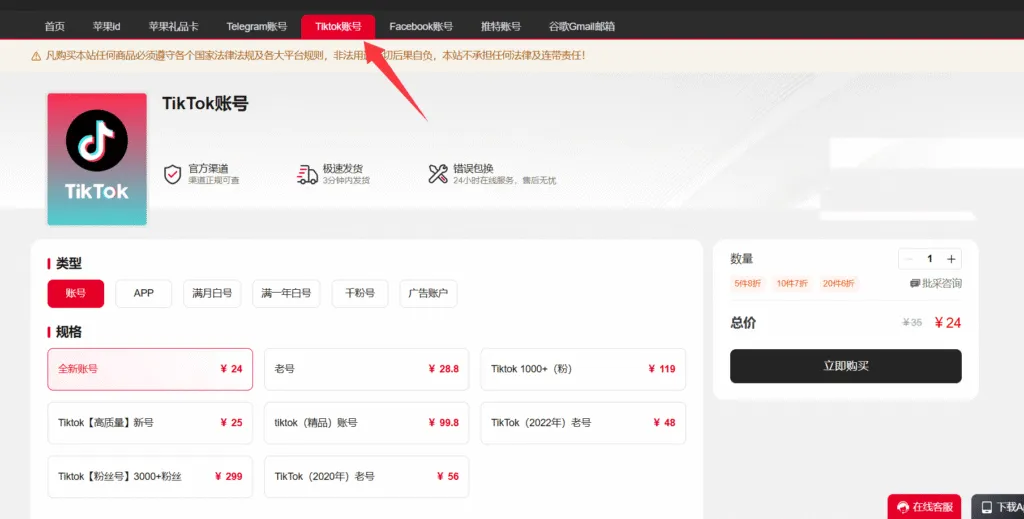Click the 下载A download app button

(998, 507)
